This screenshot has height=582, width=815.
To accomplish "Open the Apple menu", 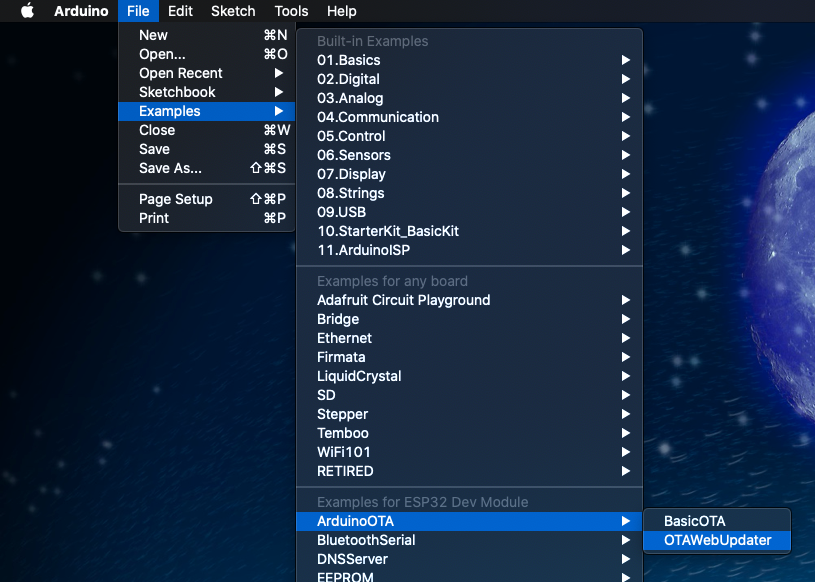I will 27,10.
